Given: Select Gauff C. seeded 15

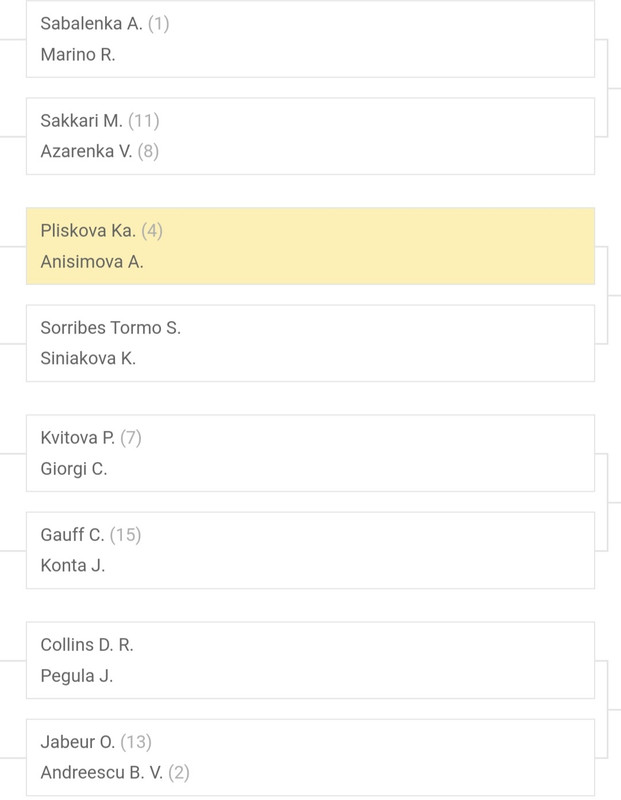Looking at the screenshot, I should point(91,535).
